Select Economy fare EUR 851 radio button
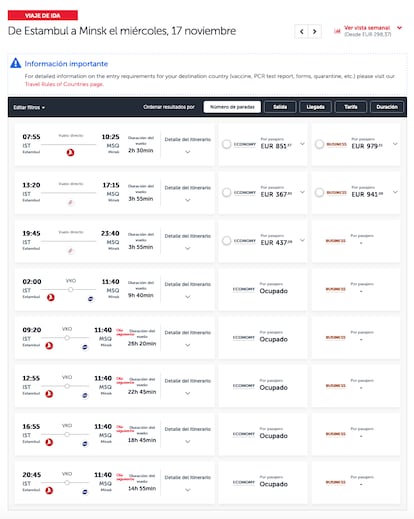This screenshot has height=519, width=414. point(226,144)
